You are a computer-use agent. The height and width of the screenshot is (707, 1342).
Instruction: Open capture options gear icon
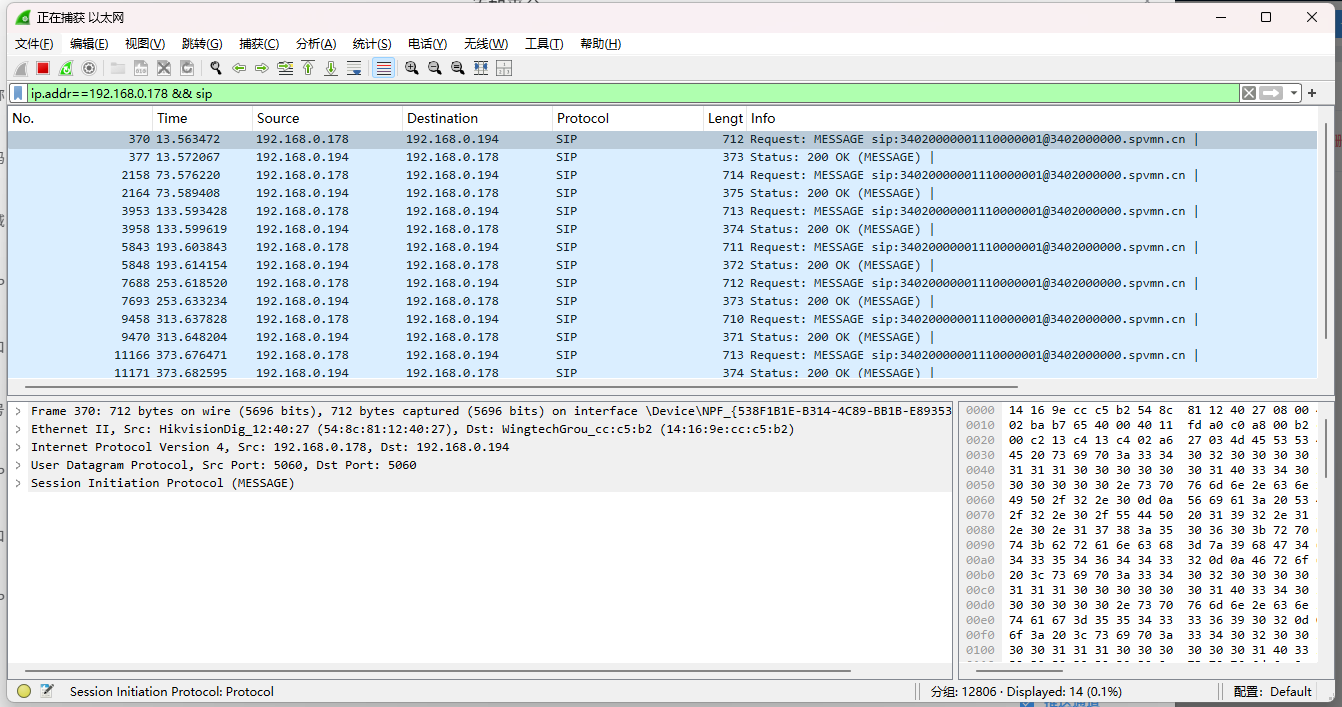pyautogui.click(x=89, y=68)
